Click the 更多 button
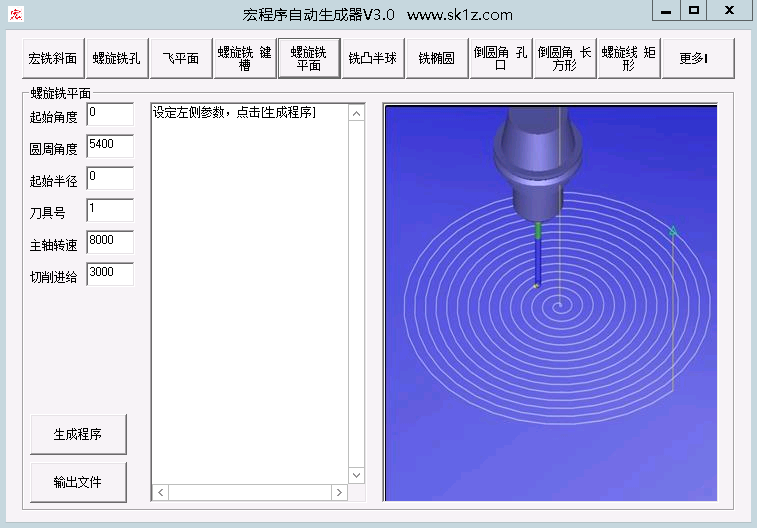Screen dimensions: 757x528 pyautogui.click(x=698, y=58)
